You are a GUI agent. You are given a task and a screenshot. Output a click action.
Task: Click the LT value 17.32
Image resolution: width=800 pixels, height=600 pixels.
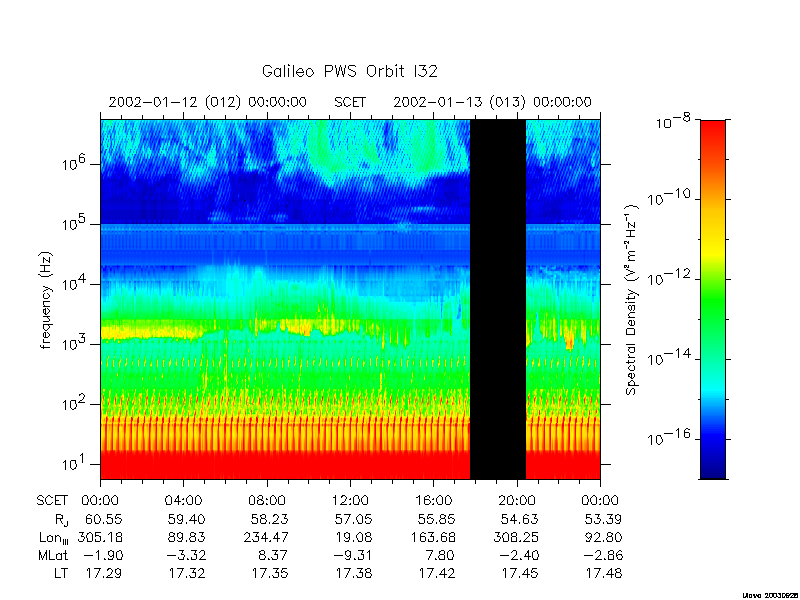[x=187, y=574]
